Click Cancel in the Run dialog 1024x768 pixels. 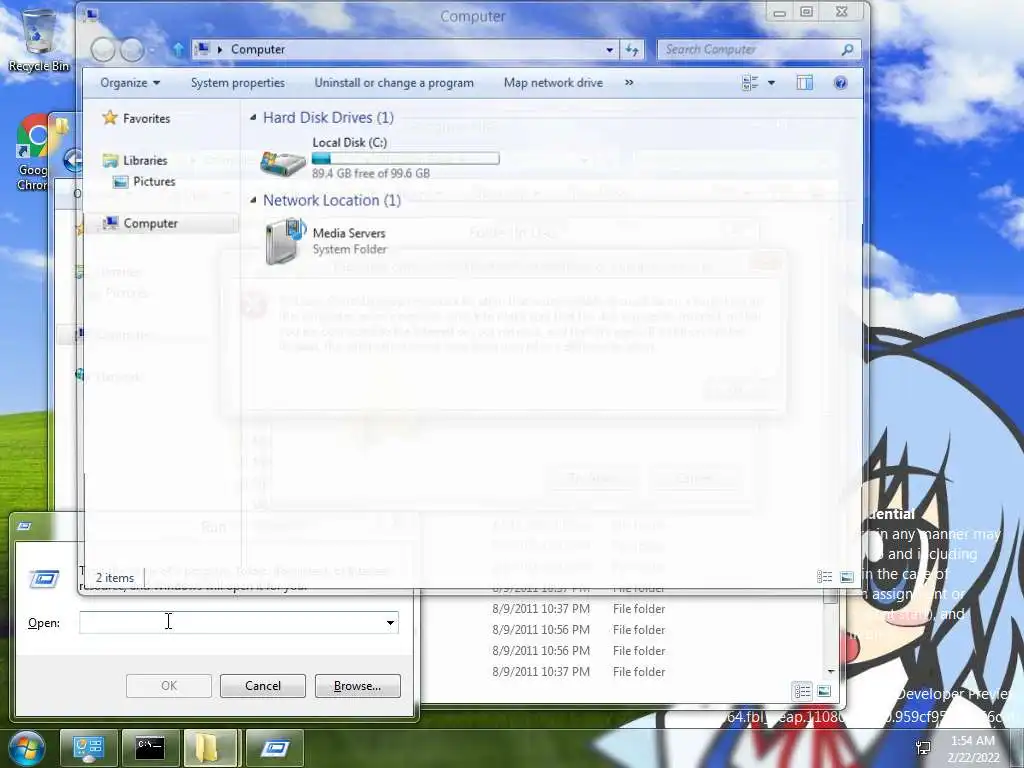coord(263,686)
